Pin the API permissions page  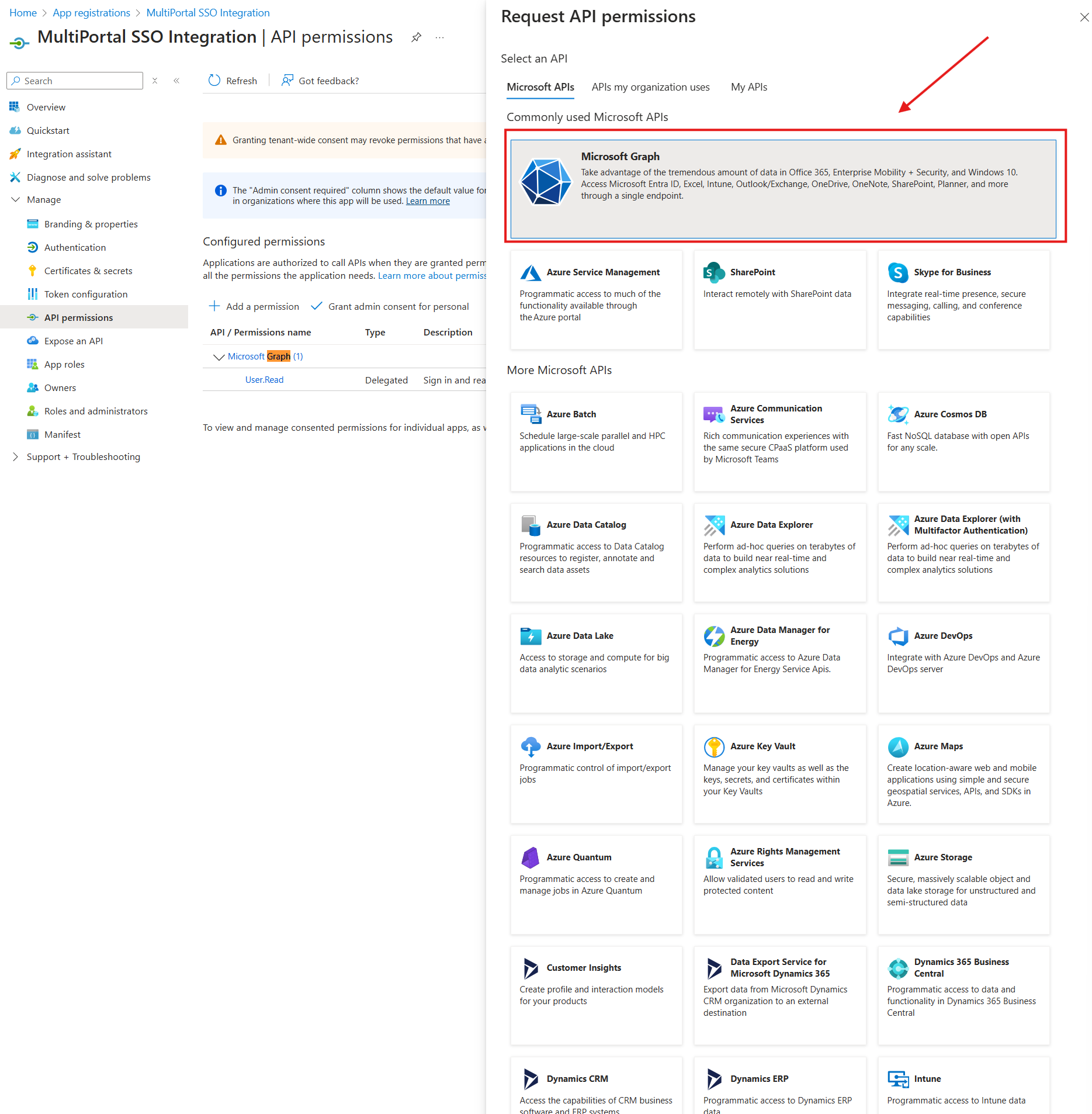[x=416, y=37]
